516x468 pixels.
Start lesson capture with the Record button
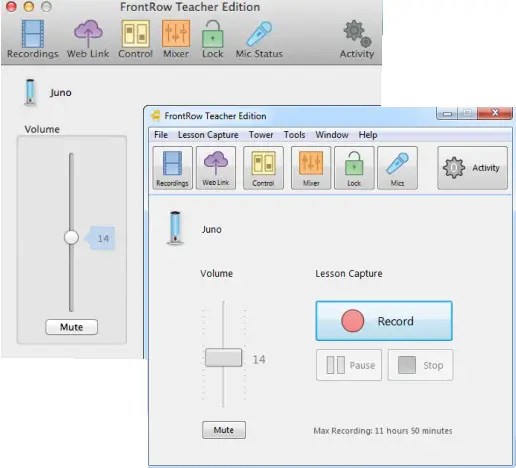(384, 321)
